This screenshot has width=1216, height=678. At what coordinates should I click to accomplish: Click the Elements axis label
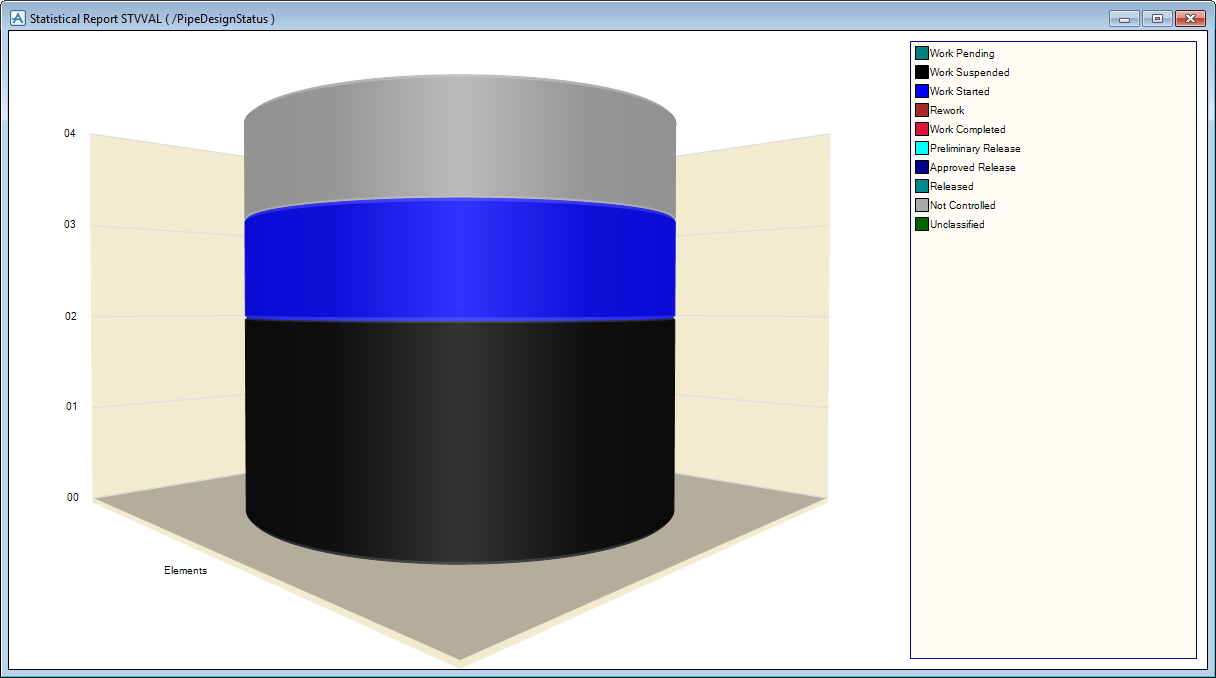[x=186, y=570]
